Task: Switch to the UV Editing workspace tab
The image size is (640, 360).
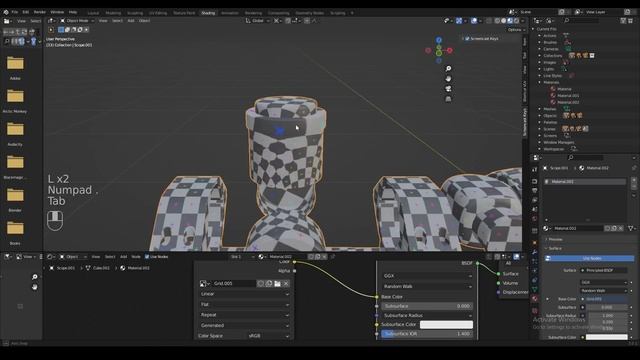Action: tap(158, 13)
